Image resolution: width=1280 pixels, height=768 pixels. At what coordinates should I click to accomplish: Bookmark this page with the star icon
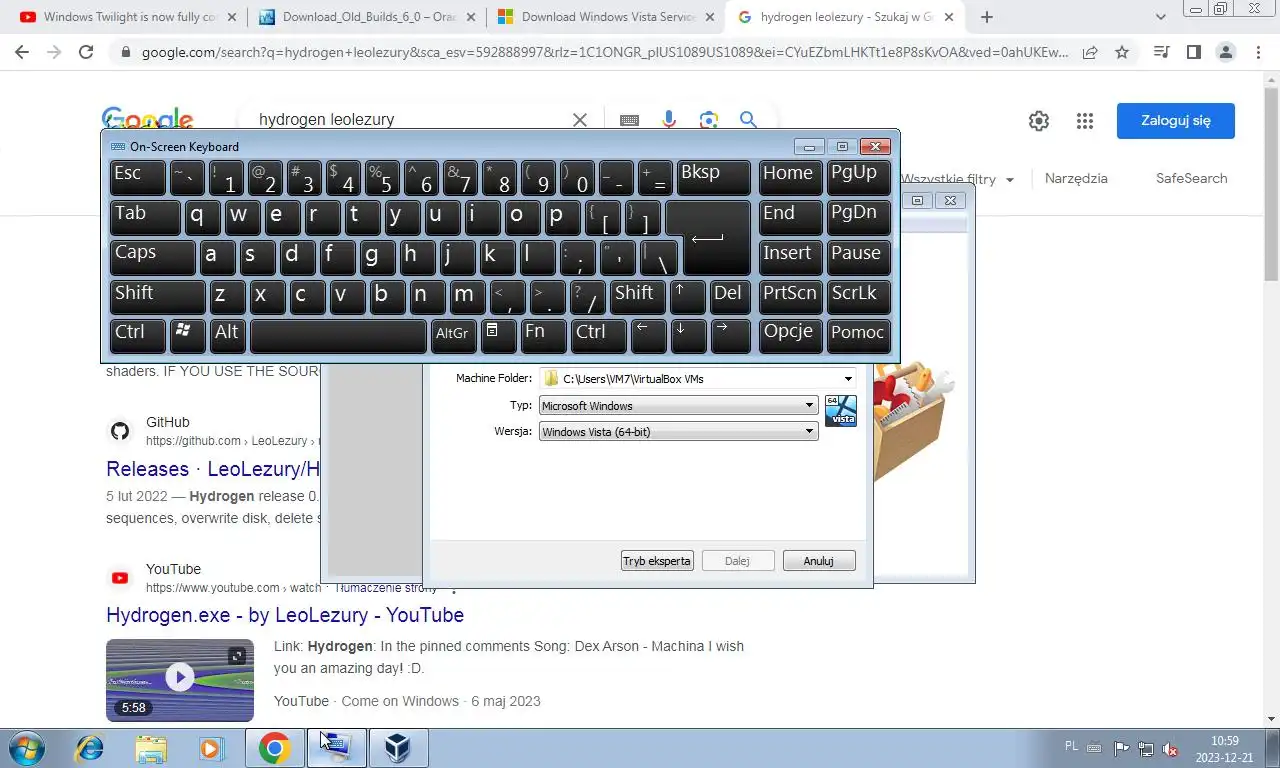[x=1122, y=52]
